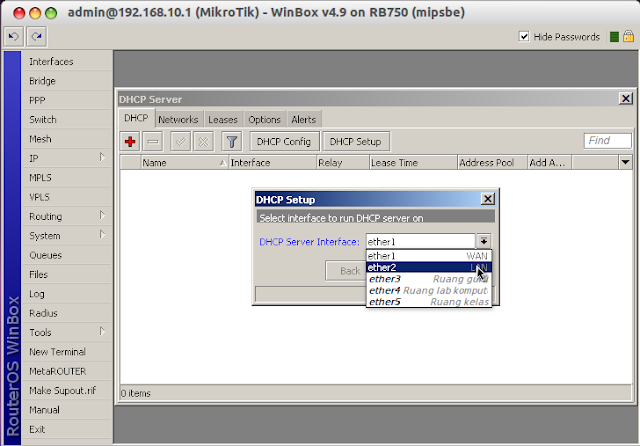This screenshot has height=446, width=640.
Task: Select ether1 WAN from the list
Action: tap(429, 256)
